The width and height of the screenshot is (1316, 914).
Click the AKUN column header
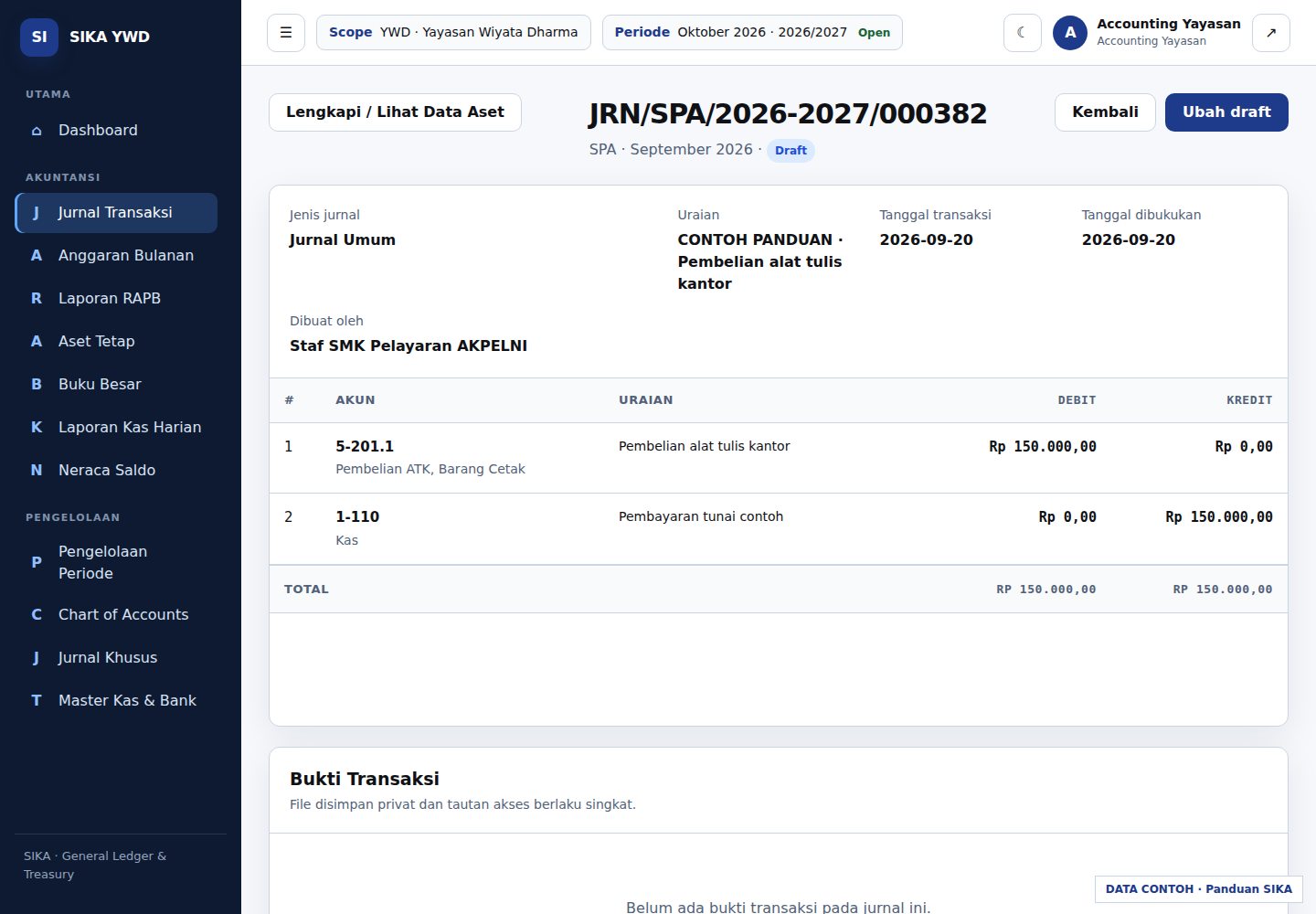[356, 400]
